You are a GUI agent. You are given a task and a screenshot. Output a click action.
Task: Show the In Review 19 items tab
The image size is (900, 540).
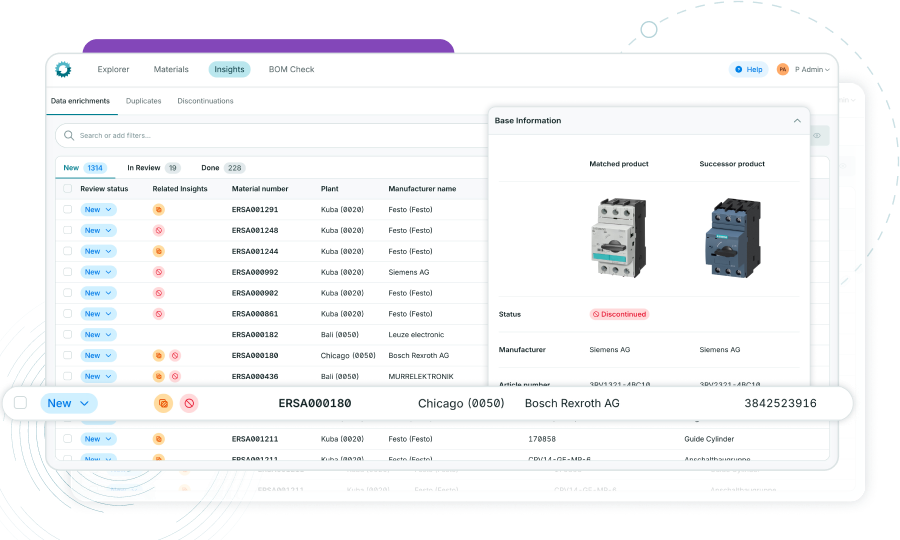[153, 168]
